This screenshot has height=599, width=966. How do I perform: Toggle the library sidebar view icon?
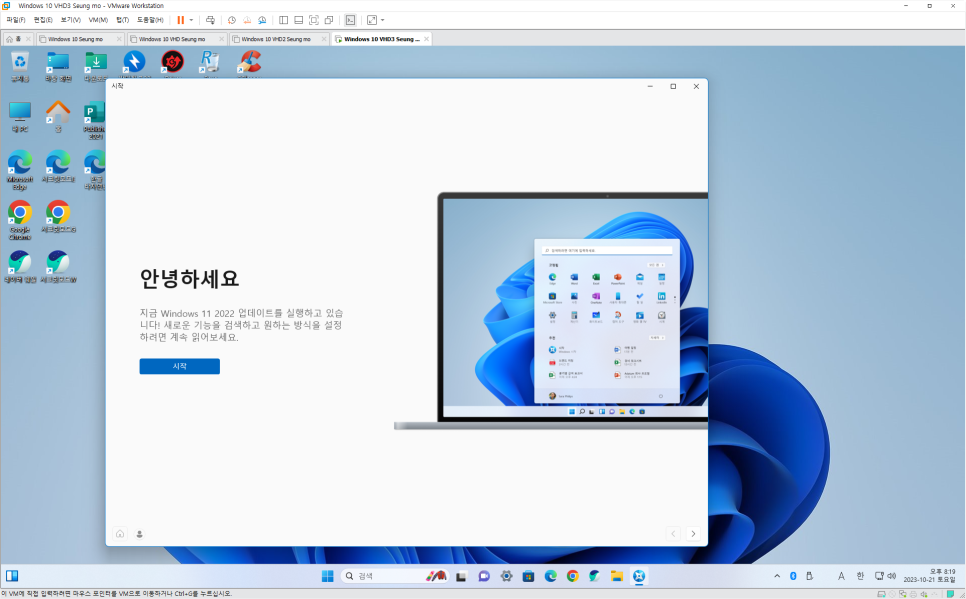coord(283,20)
